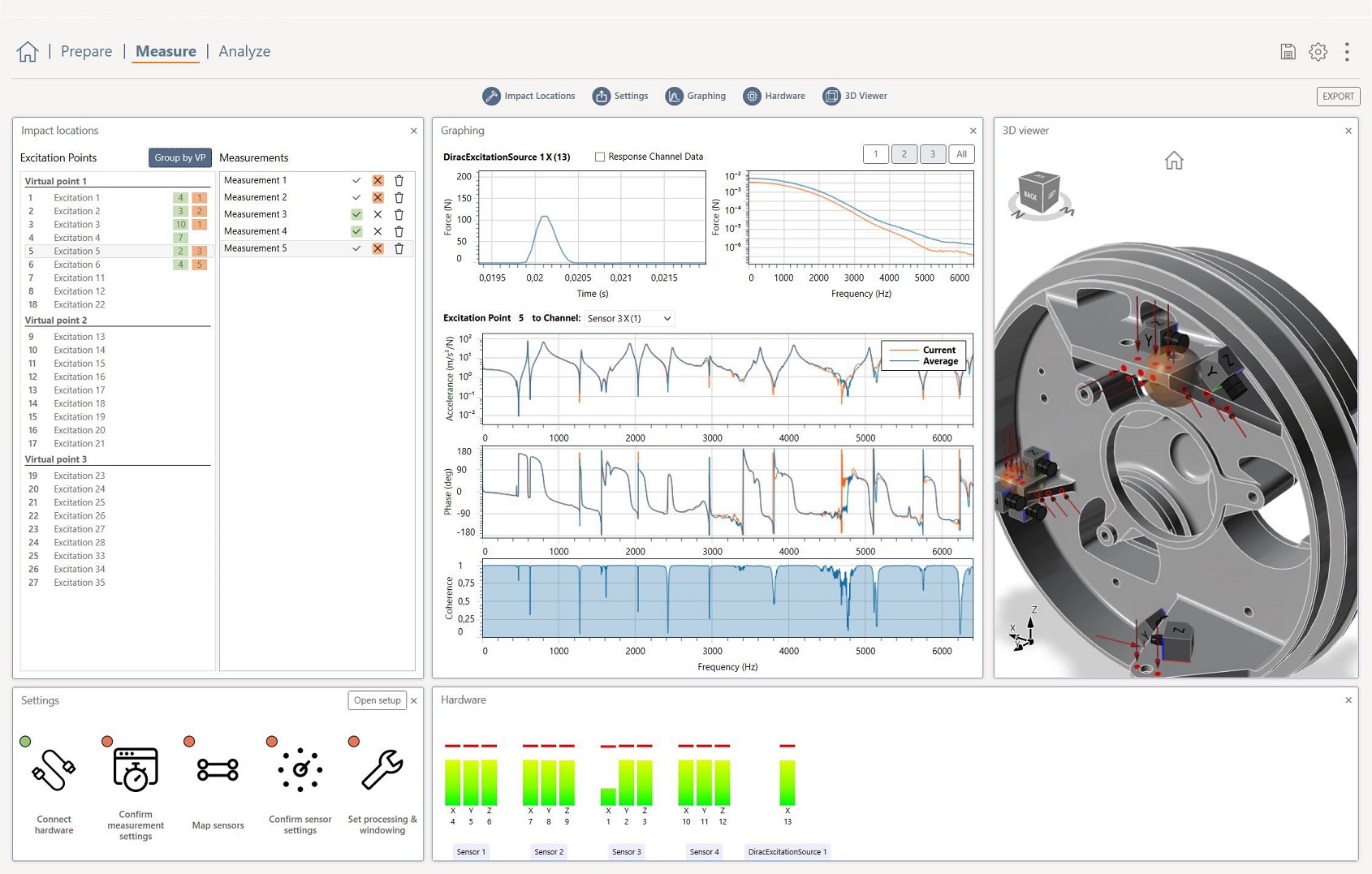Image resolution: width=1372 pixels, height=874 pixels.
Task: Switch to the Prepare tab
Action: (86, 51)
